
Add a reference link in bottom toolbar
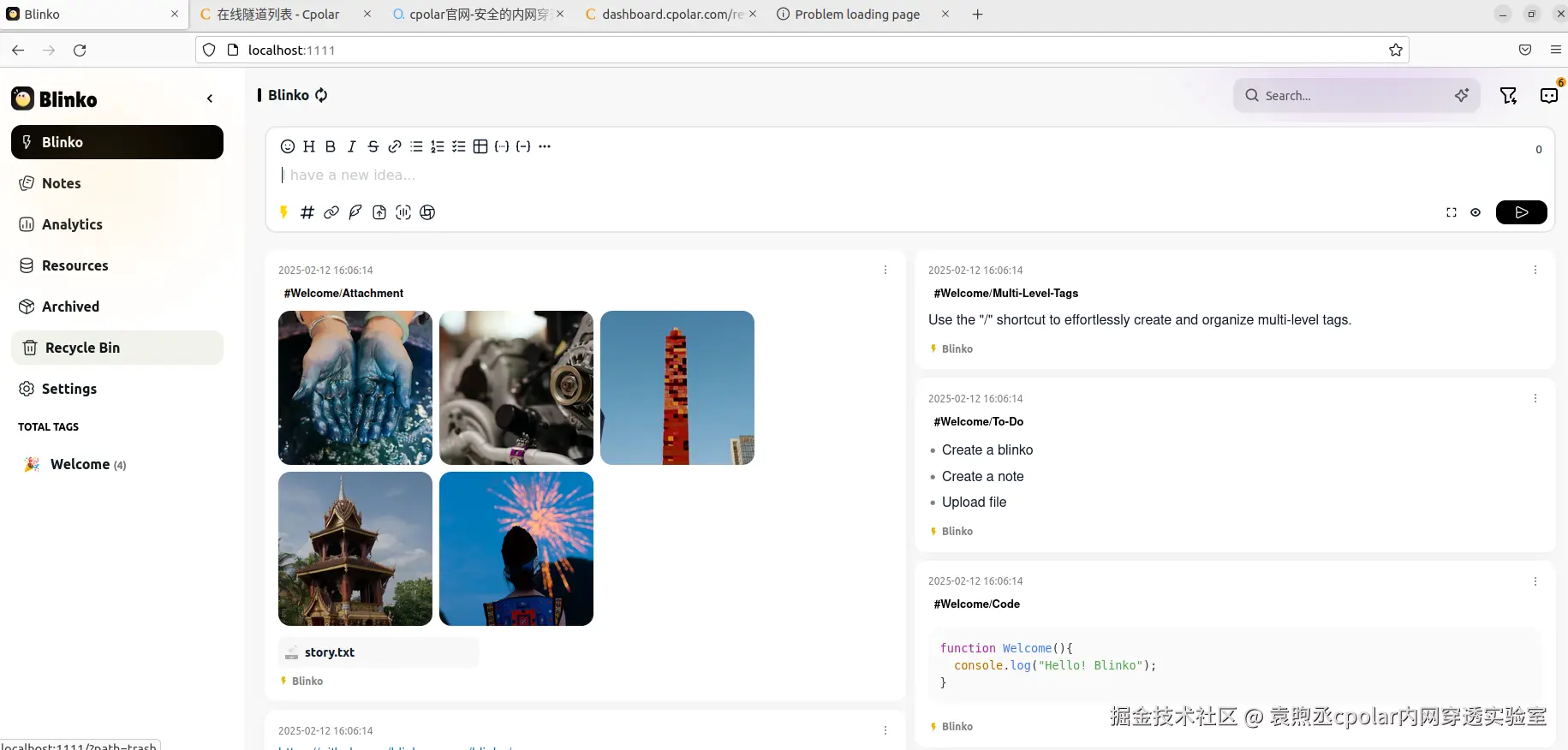click(x=331, y=212)
